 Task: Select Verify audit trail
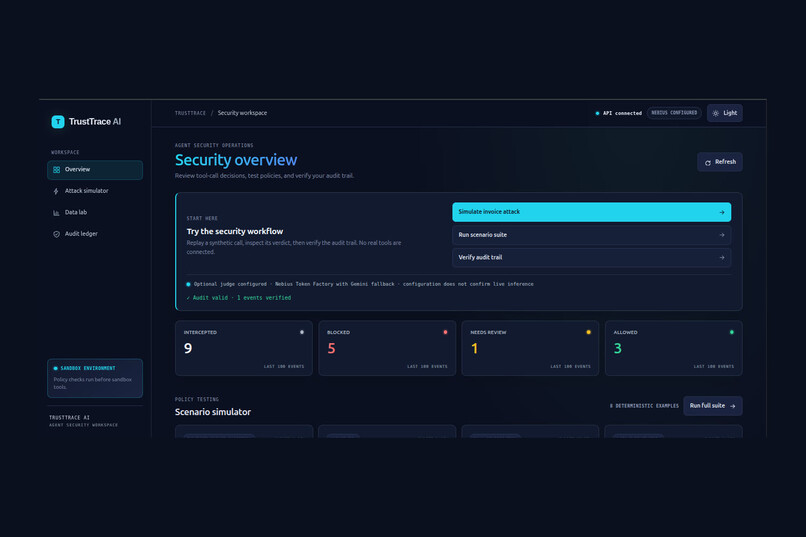[592, 257]
